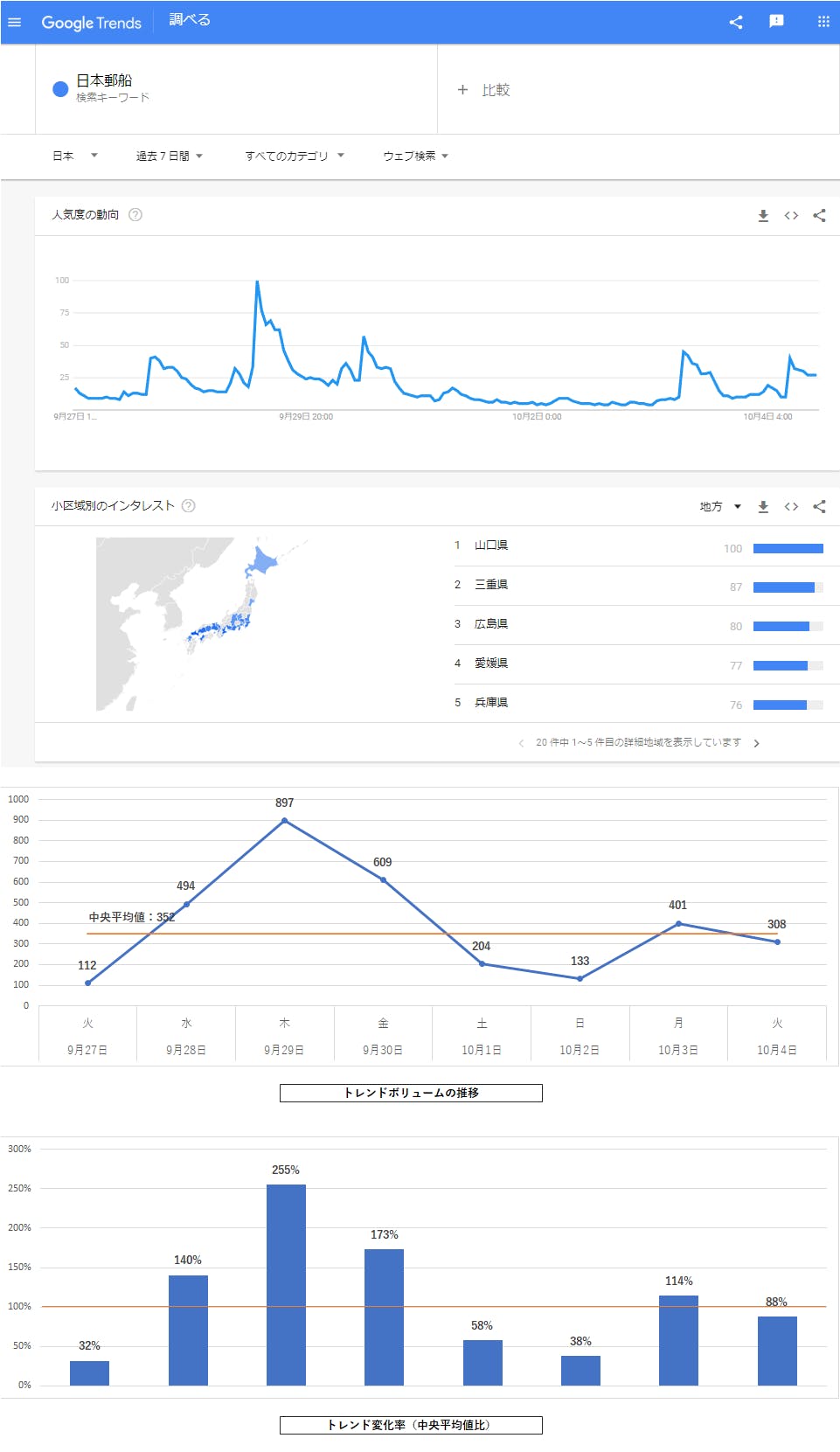Screen dimensions: 840x1452
Task: Switch the 地方 region level dropdown
Action: [720, 507]
